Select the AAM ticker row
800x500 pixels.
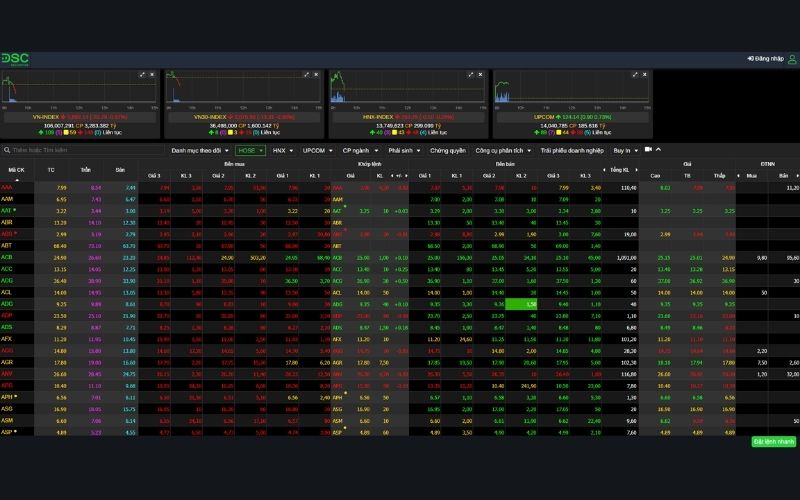[400, 199]
